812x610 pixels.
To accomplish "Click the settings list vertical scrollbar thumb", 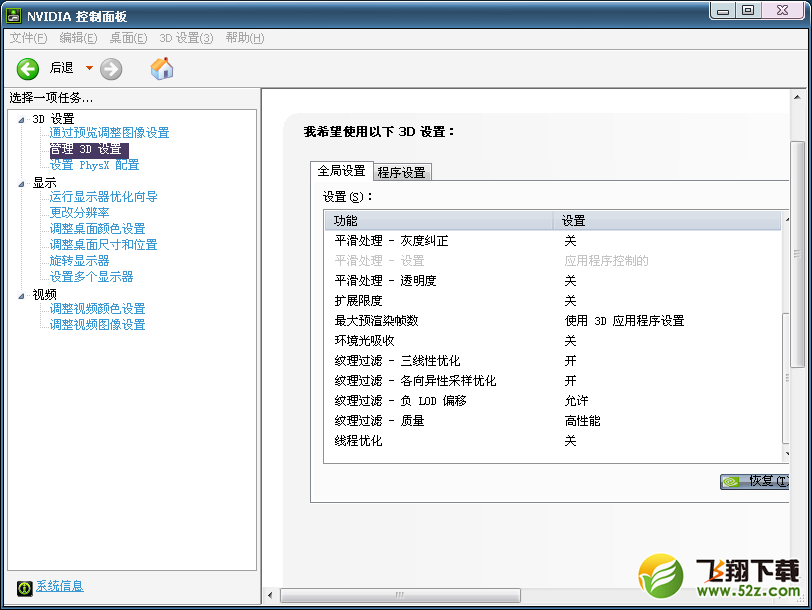I will (x=786, y=378).
